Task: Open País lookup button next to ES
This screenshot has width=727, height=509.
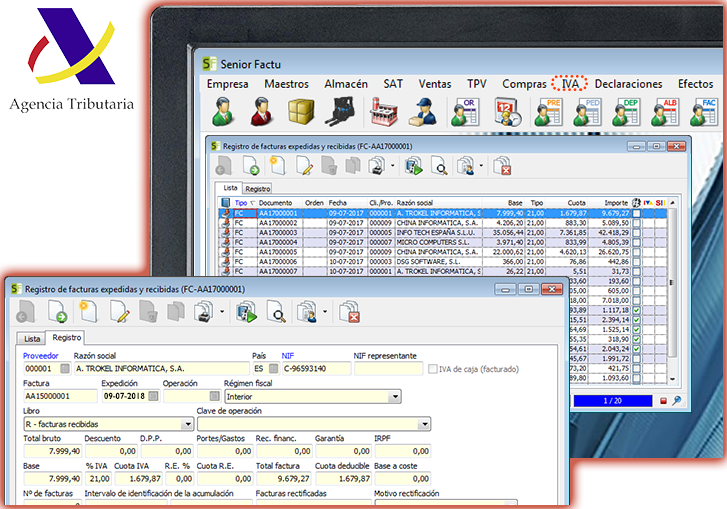Action: click(x=274, y=369)
